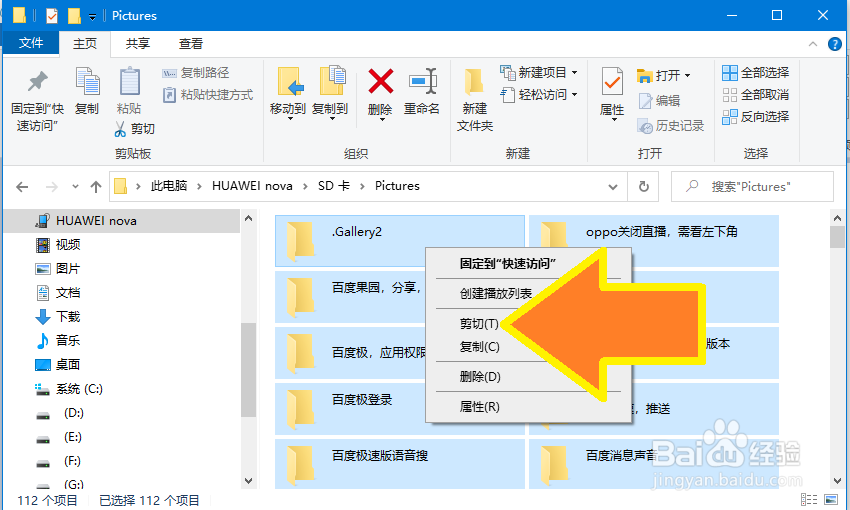Click HUAWEI nova in the address path
Screen dimensions: 850x510
pos(252,186)
